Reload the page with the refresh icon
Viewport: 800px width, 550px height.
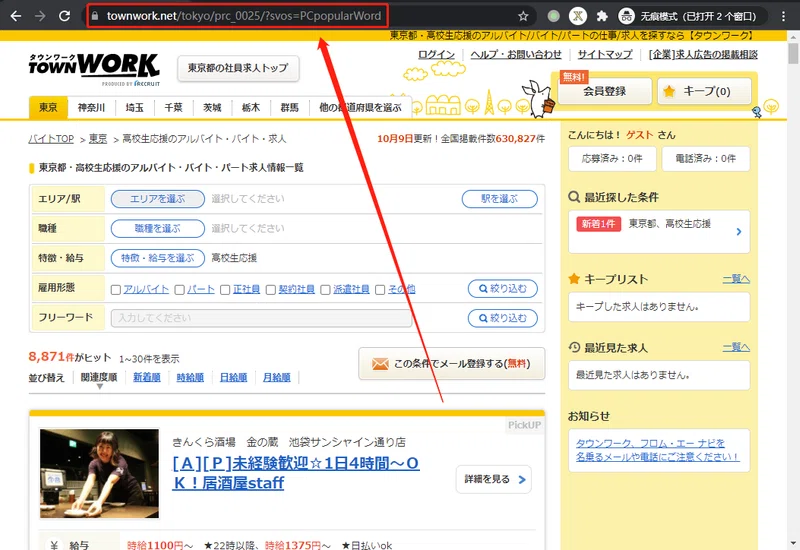click(x=64, y=16)
